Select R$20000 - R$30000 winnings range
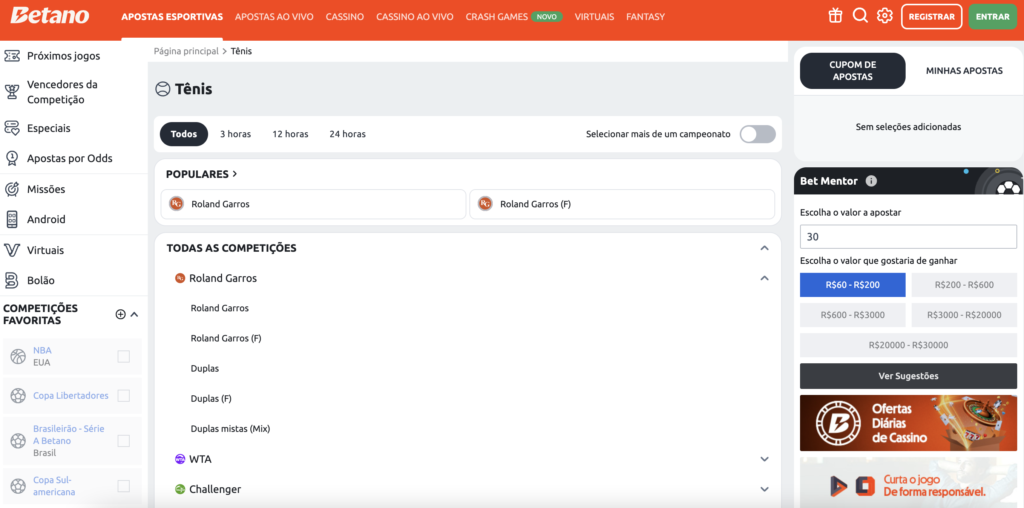This screenshot has width=1024, height=508. (908, 345)
